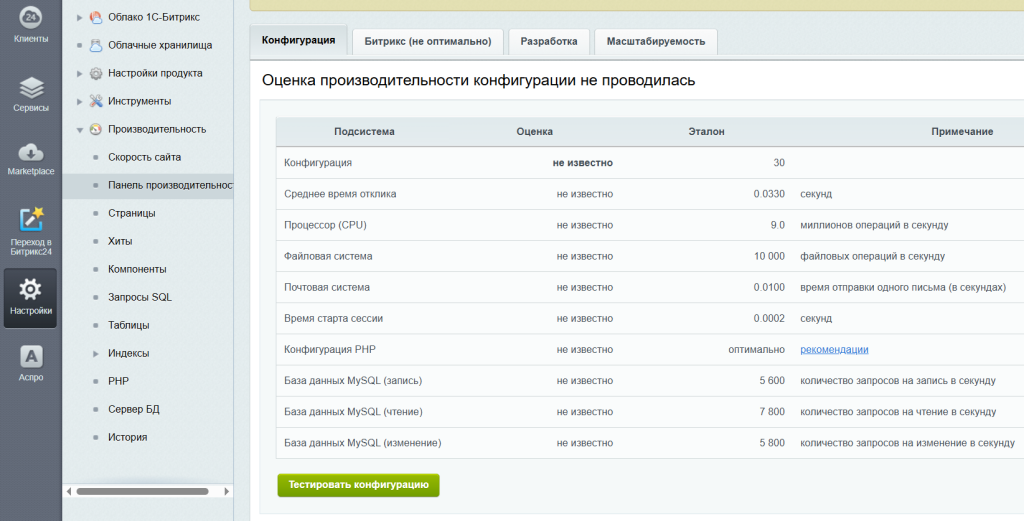Click the Облако 1С-Битрикс cloud icon
The width and height of the screenshot is (1024, 521).
tap(96, 17)
